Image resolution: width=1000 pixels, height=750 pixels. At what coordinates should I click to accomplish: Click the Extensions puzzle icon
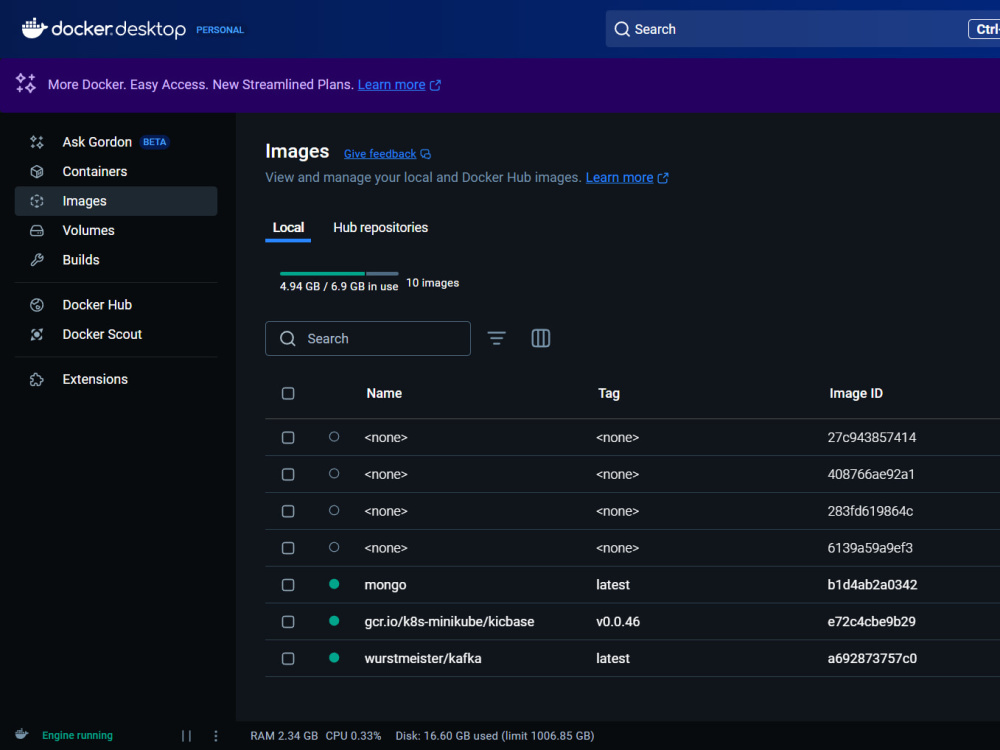coord(37,379)
